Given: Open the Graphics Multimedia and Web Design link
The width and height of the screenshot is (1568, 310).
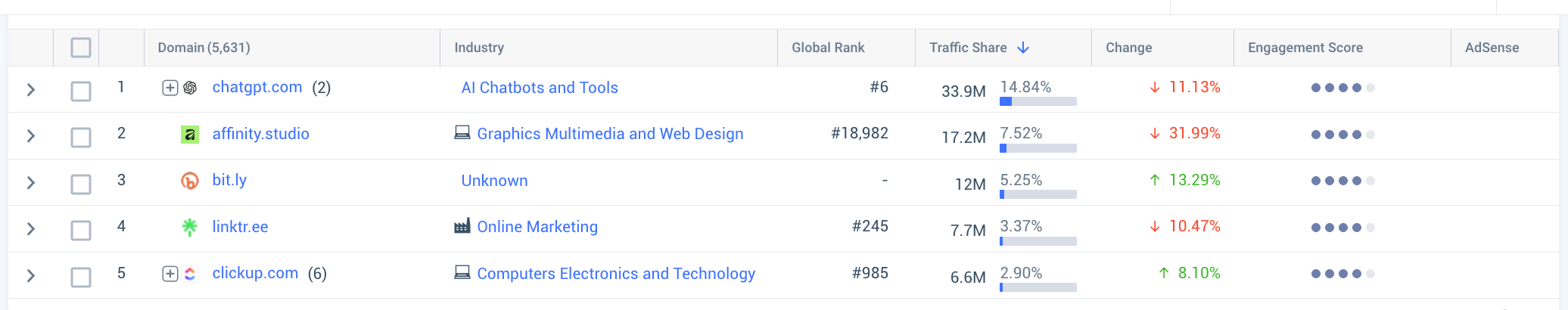Looking at the screenshot, I should (610, 134).
